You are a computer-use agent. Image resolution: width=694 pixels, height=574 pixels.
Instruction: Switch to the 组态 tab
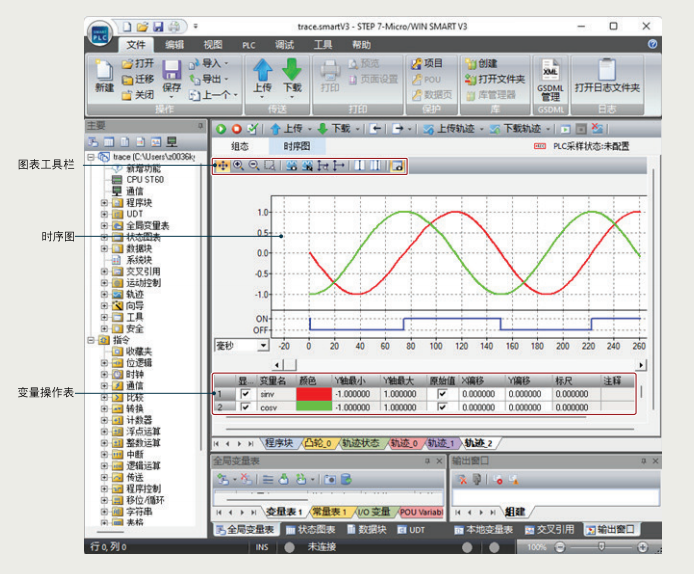coord(240,146)
